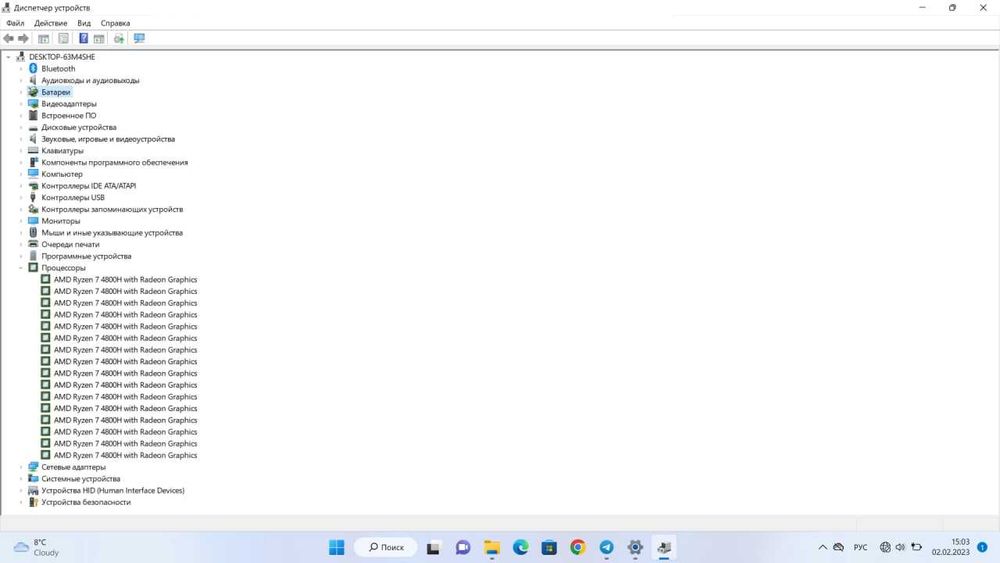Open Microsoft Edge from taskbar
Image resolution: width=1000 pixels, height=563 pixels.
(520, 547)
